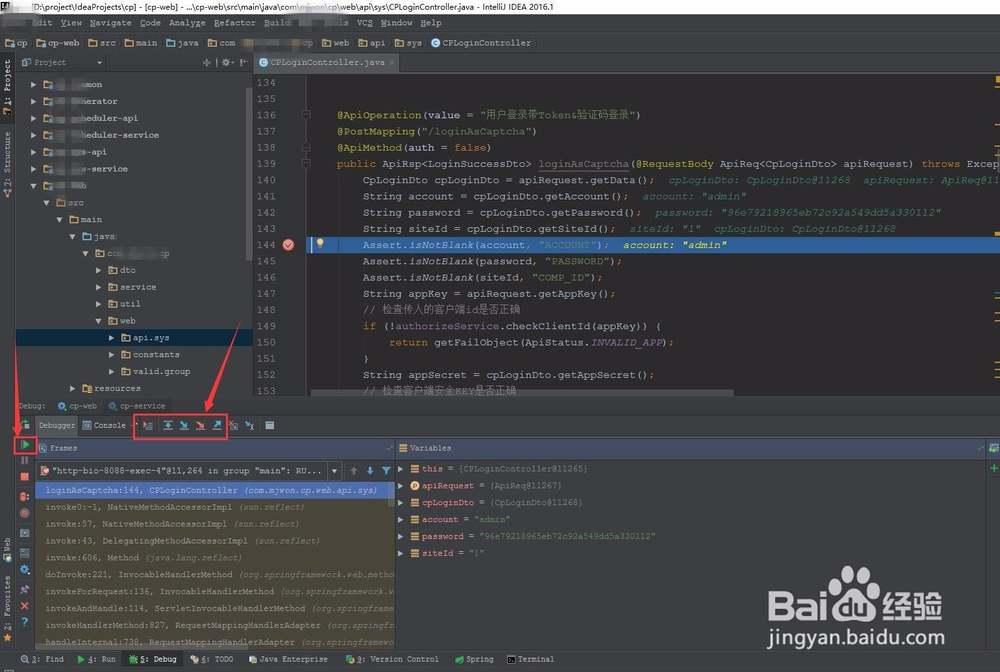1000x672 pixels.
Task: Restore debug layout icon
Action: [25, 553]
